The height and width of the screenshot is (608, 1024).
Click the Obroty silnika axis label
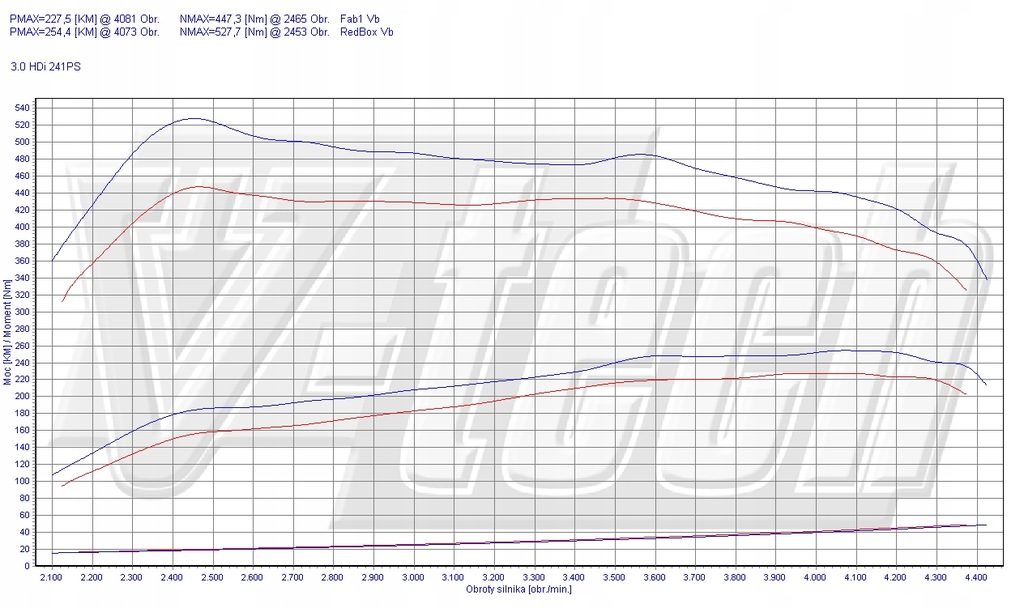[x=519, y=590]
